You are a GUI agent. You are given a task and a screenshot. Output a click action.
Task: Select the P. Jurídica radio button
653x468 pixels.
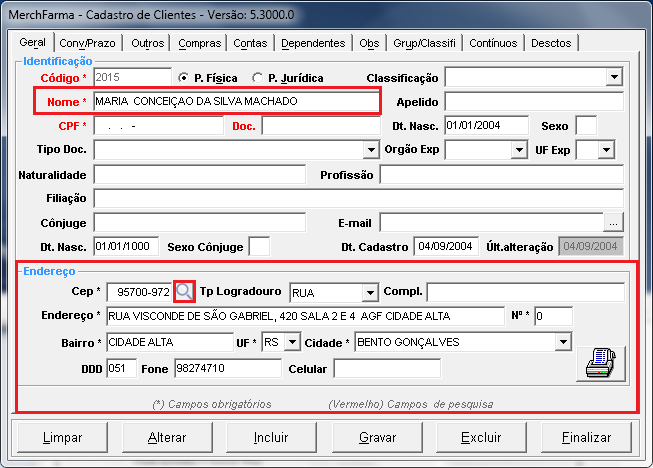click(258, 78)
